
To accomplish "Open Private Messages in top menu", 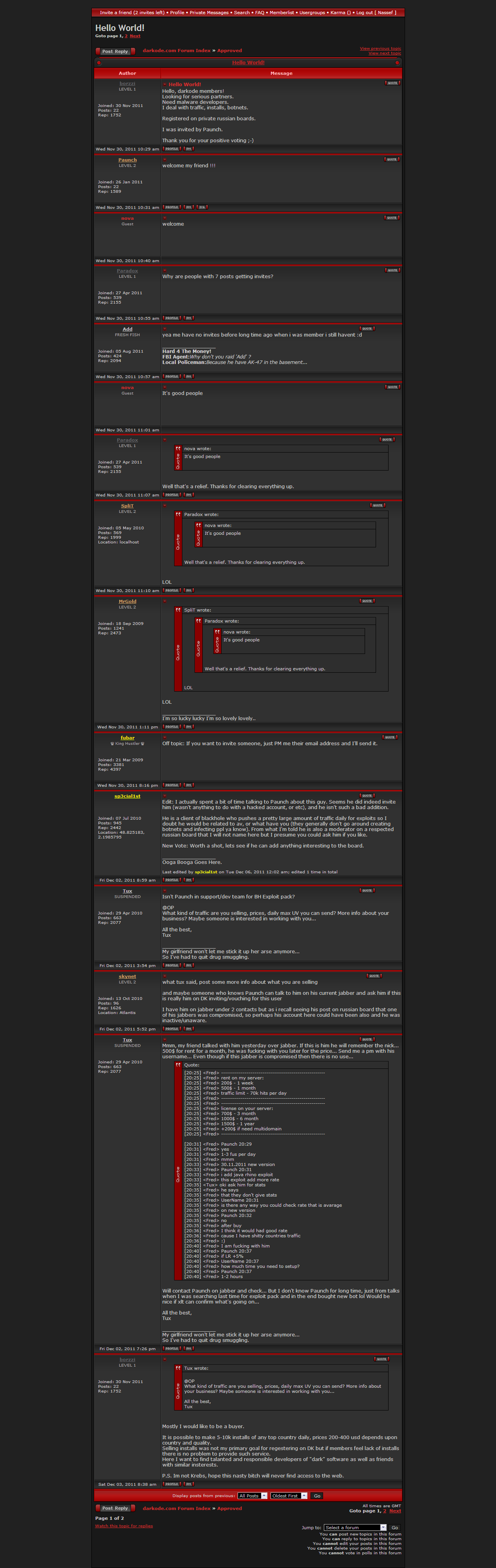I will [x=209, y=12].
